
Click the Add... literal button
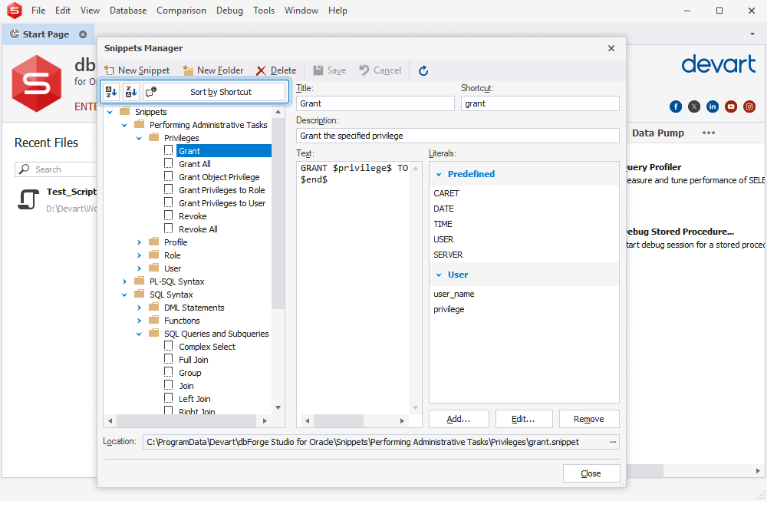[x=458, y=419]
